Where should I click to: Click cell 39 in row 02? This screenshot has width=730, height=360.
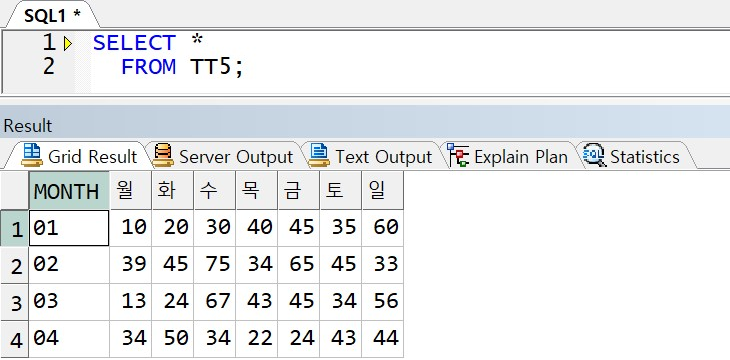[130, 265]
